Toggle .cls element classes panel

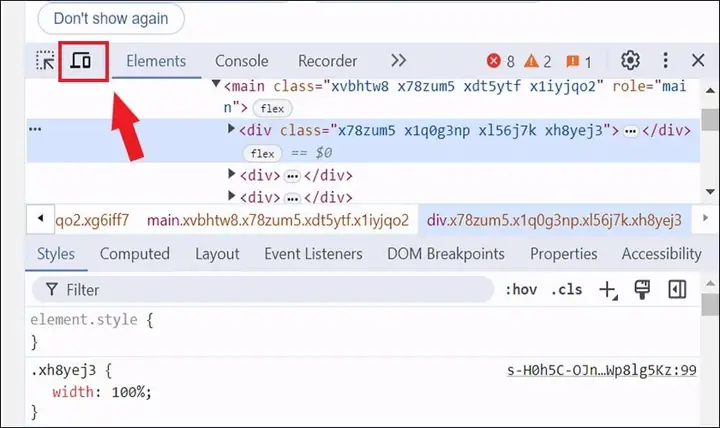(566, 290)
